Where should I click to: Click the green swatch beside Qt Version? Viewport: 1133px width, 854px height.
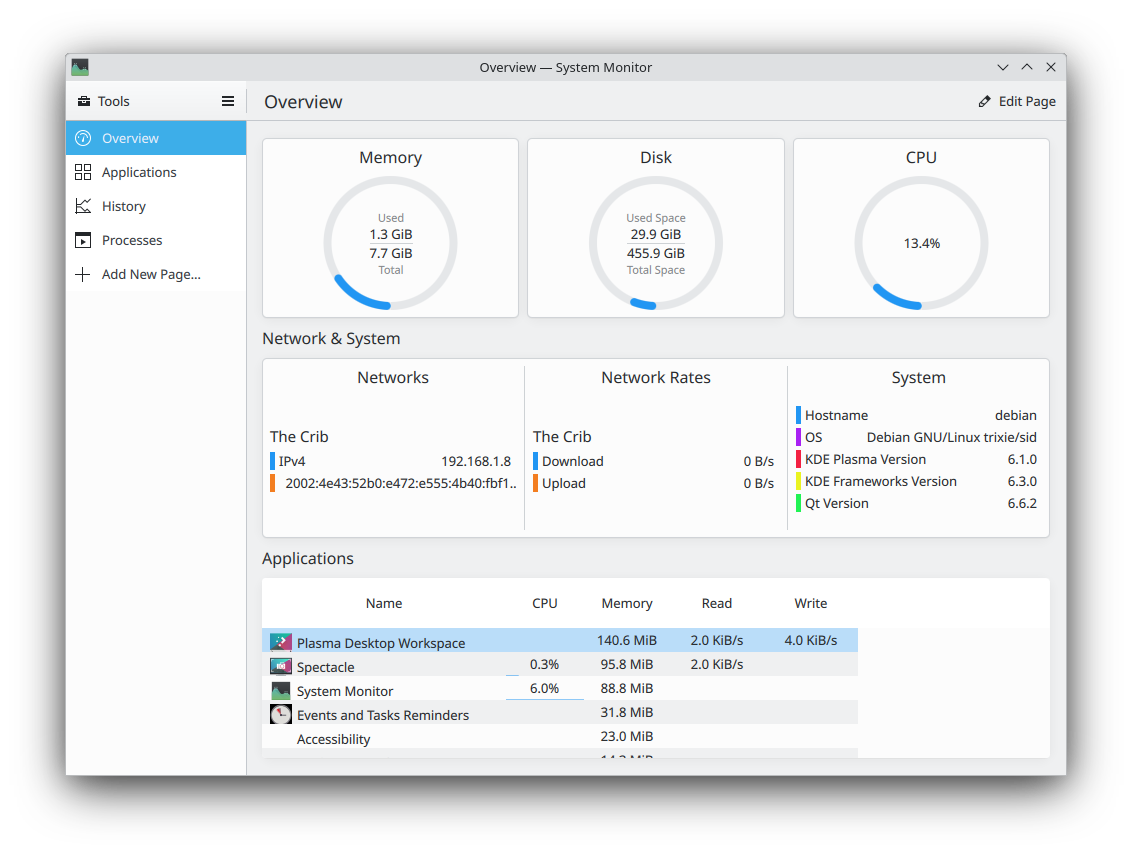(x=798, y=503)
